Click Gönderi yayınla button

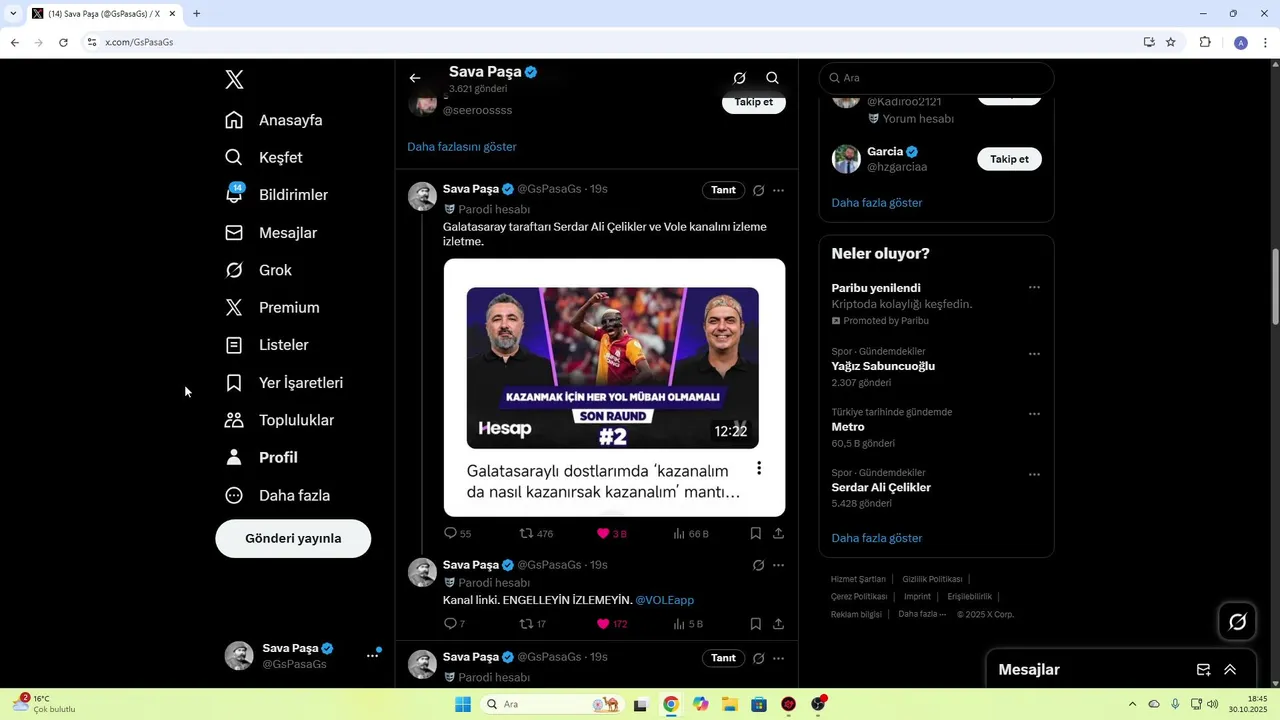pos(293,538)
